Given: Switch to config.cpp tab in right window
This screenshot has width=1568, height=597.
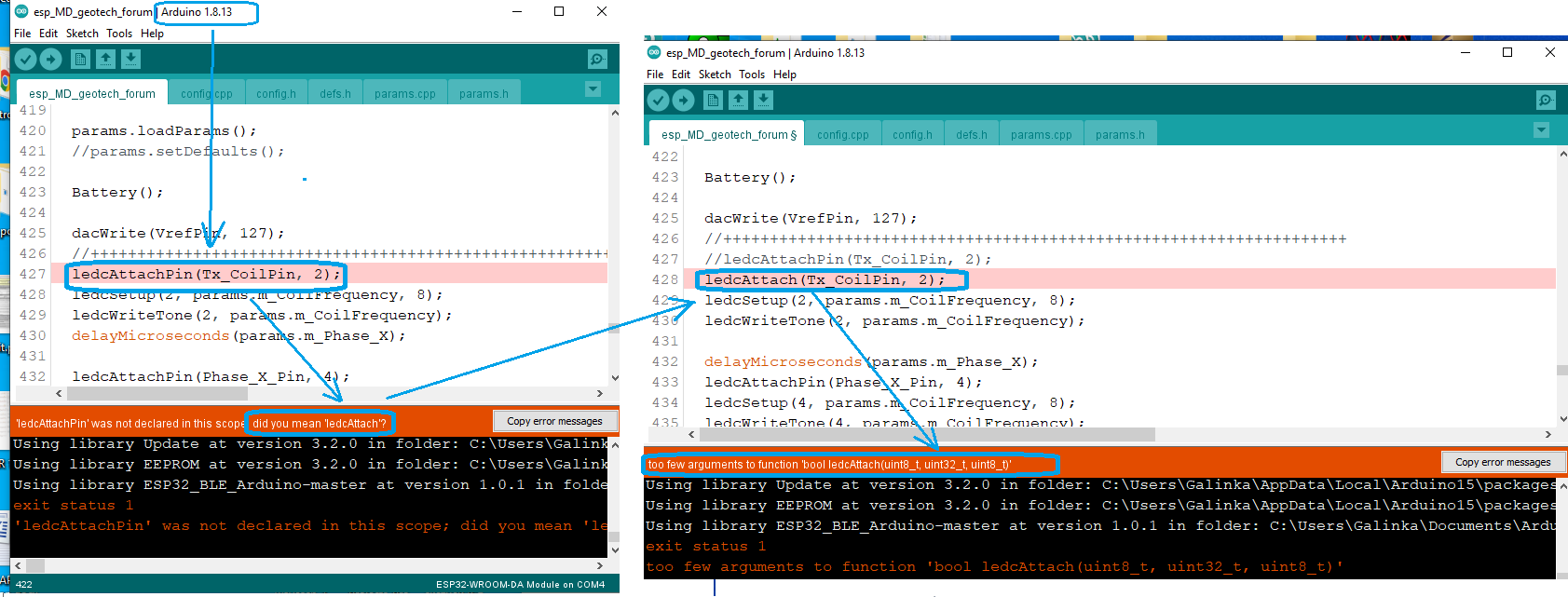Looking at the screenshot, I should point(842,135).
